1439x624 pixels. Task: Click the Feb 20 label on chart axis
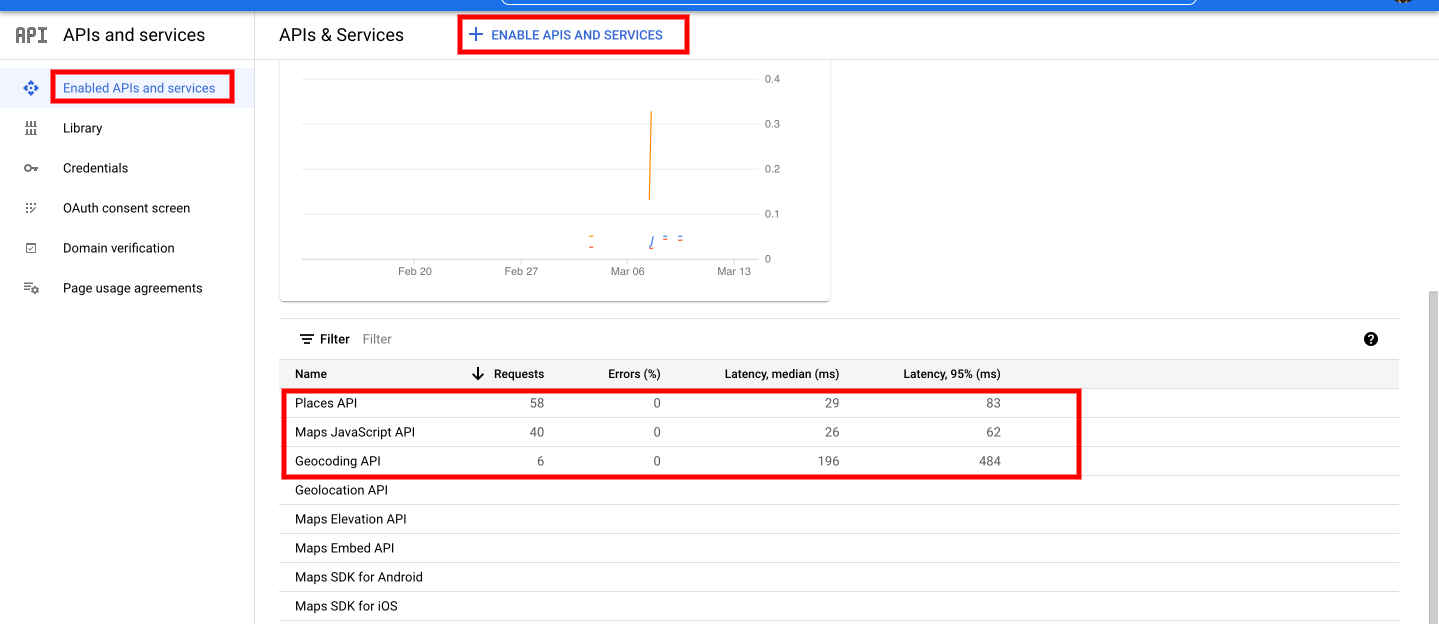point(415,271)
